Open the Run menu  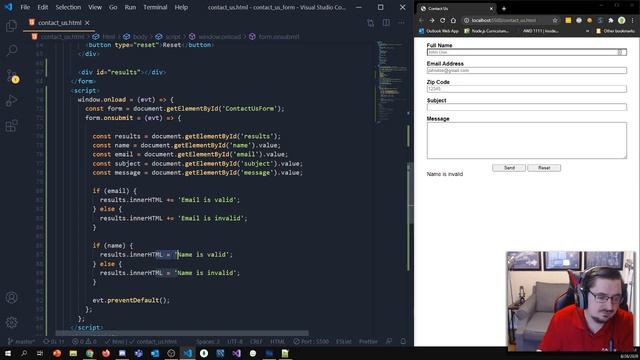[x=130, y=7]
